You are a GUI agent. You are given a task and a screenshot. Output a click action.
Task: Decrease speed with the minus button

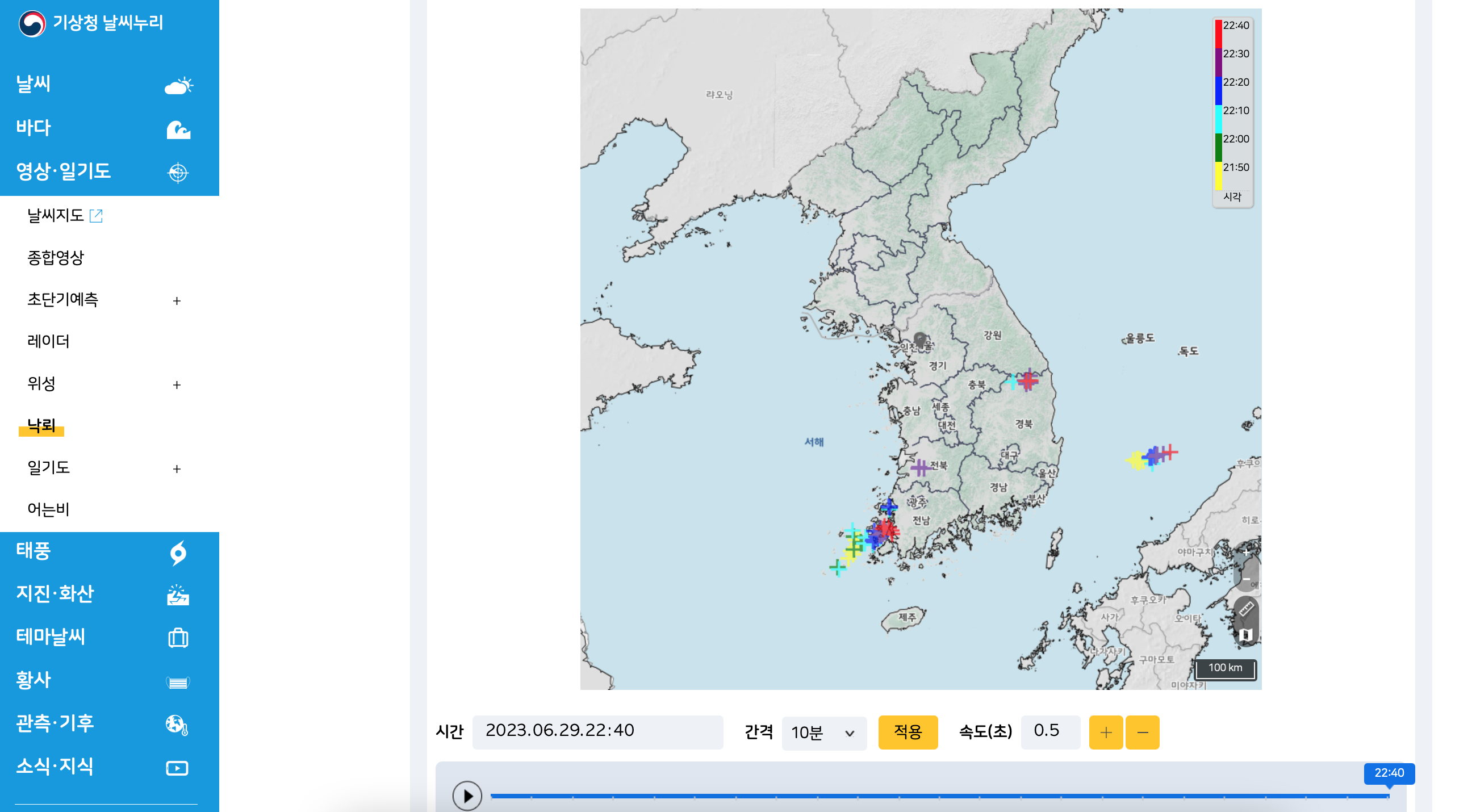1141,732
